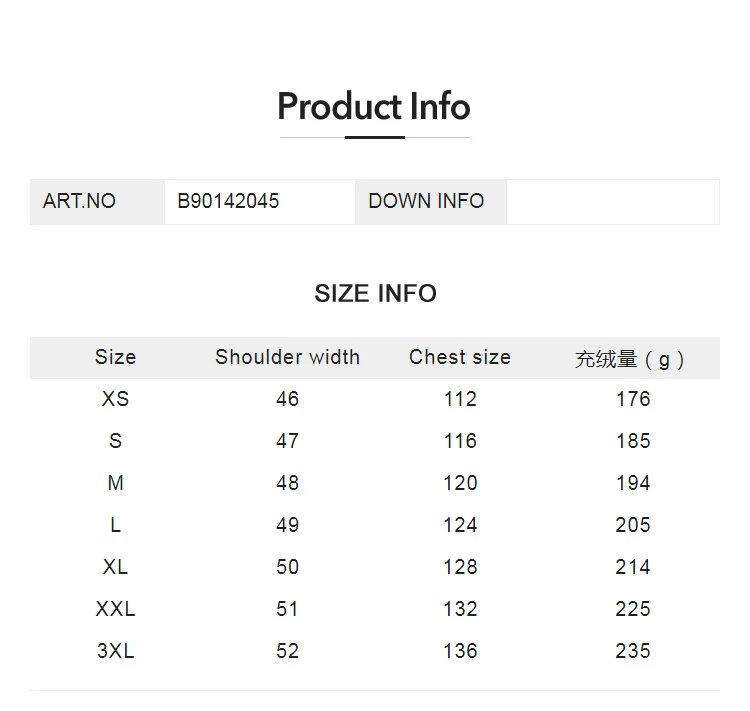Click the Product Info heading
Screen dimensions: 750x711
coord(374,107)
